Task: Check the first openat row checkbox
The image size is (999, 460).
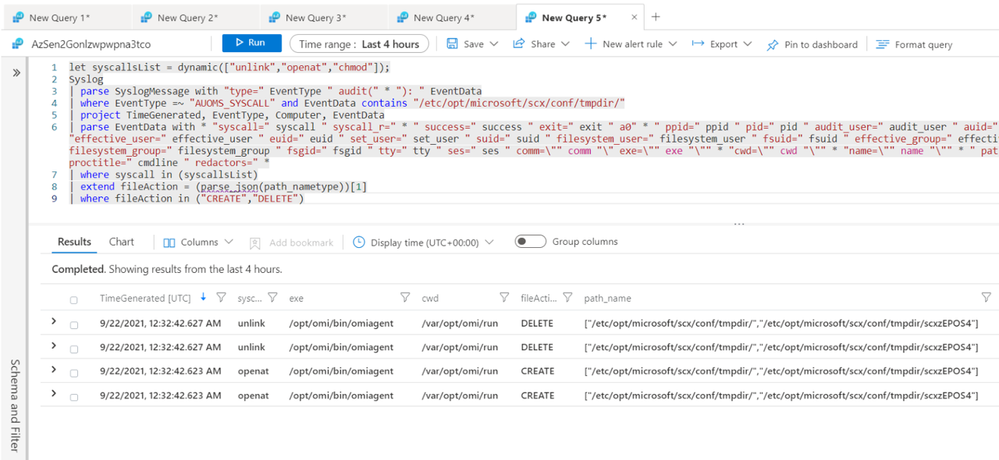Action: click(74, 373)
